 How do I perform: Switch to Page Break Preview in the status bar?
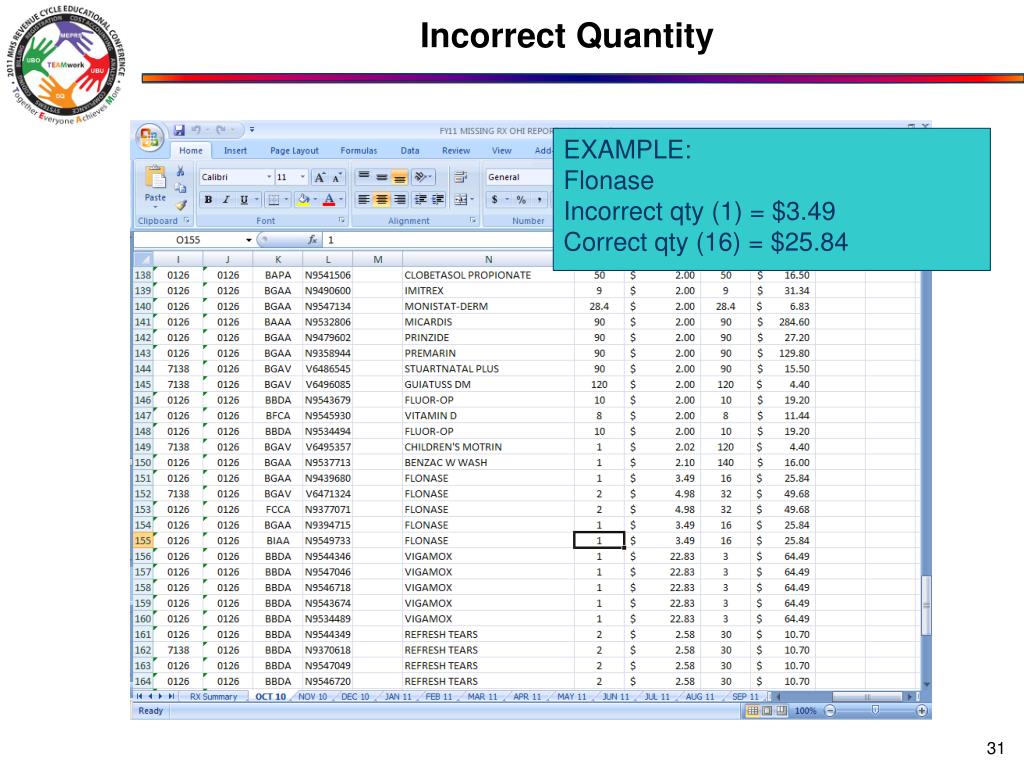[782, 711]
